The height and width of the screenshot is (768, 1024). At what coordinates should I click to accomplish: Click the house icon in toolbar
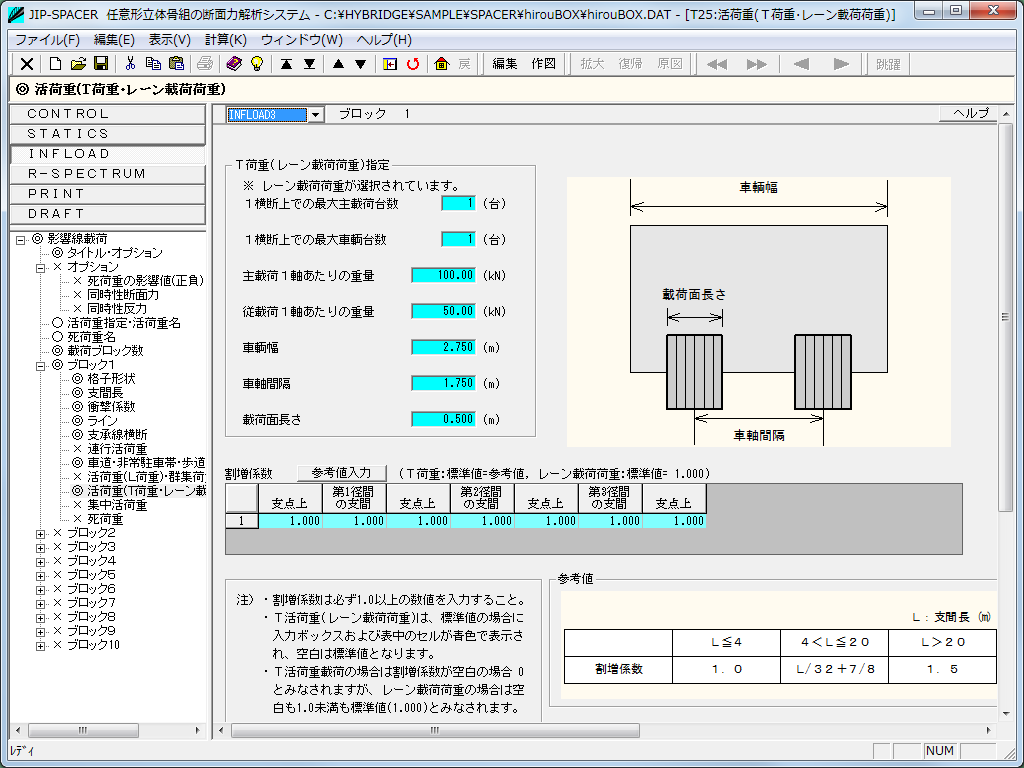pos(442,64)
